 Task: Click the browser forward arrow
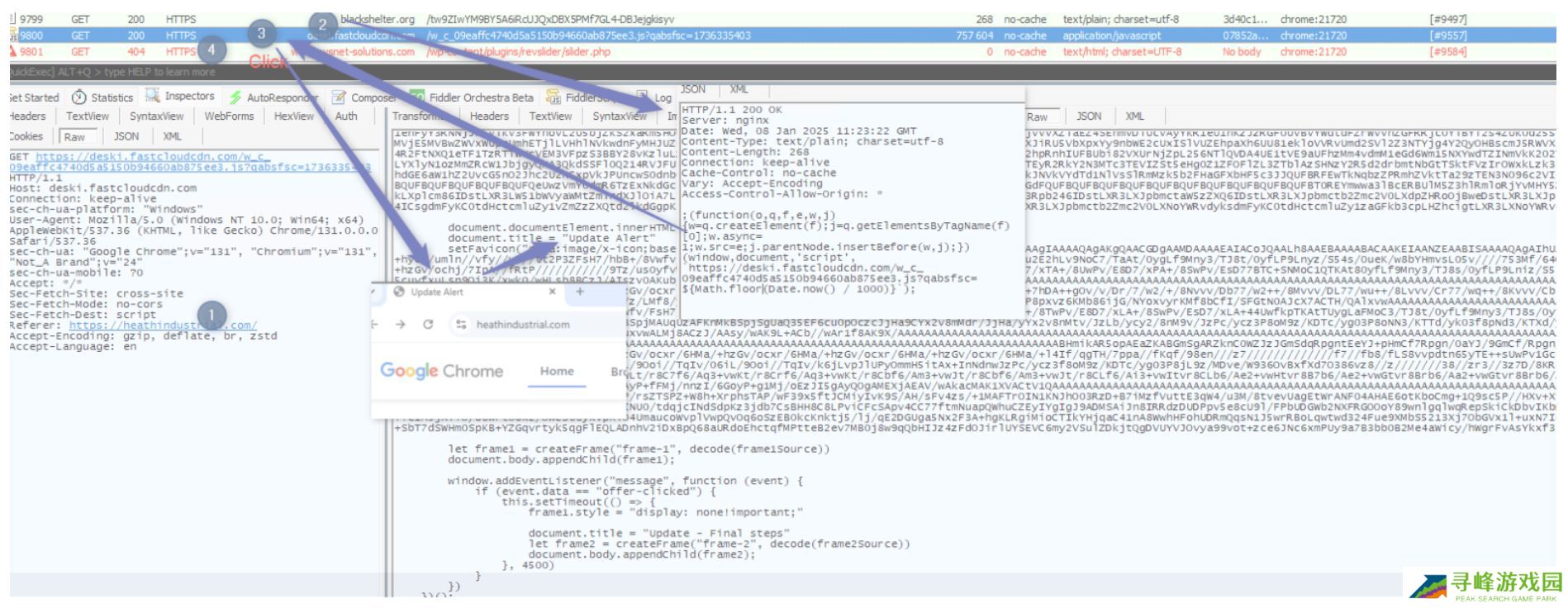click(401, 325)
